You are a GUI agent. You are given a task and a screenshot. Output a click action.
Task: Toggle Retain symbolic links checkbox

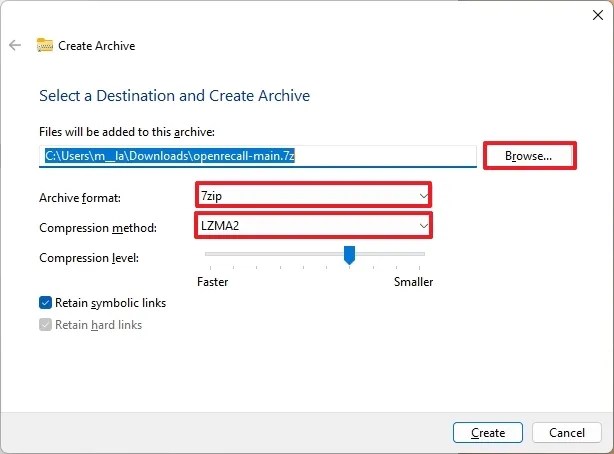coord(45,302)
